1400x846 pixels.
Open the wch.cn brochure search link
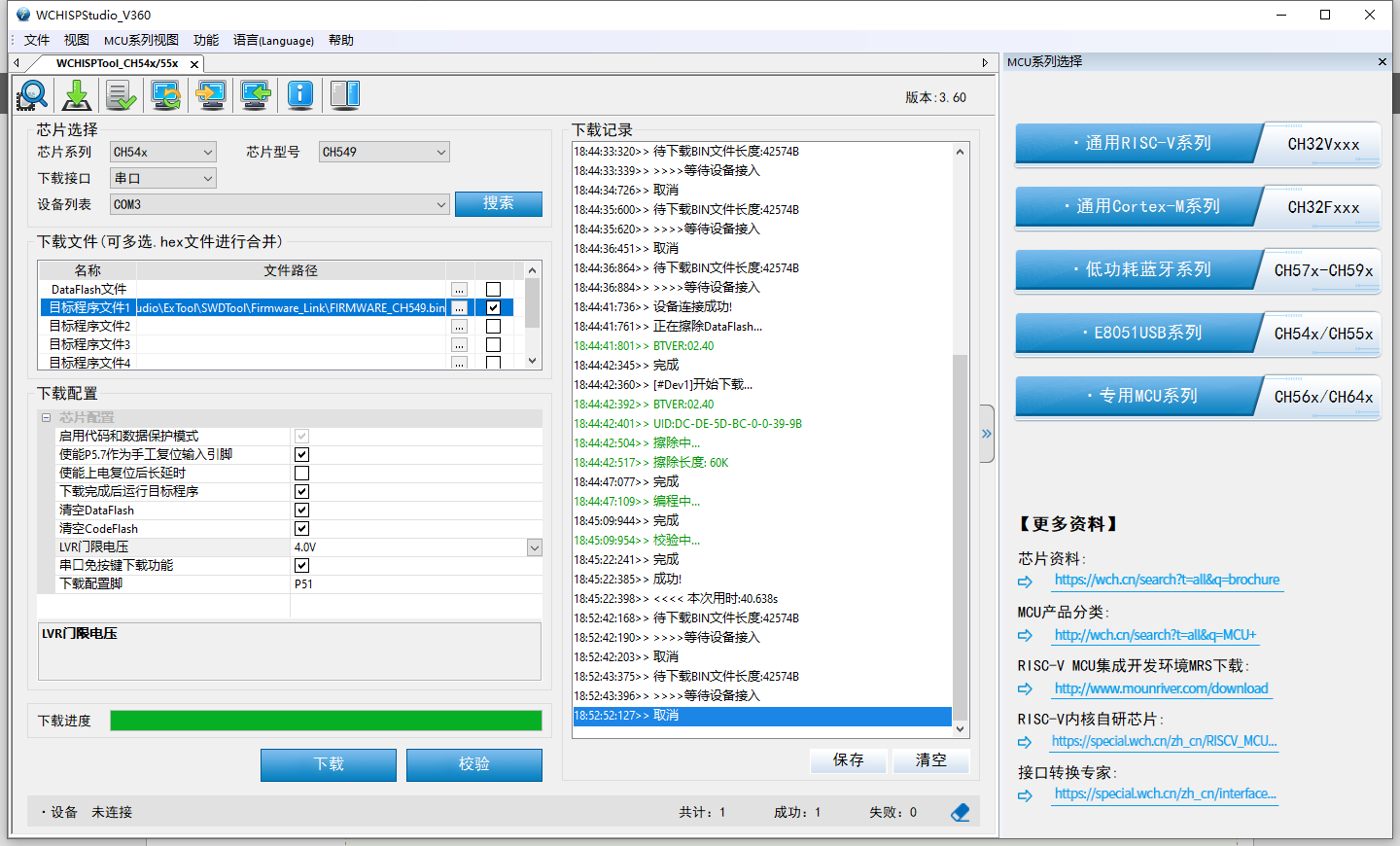click(x=1167, y=581)
